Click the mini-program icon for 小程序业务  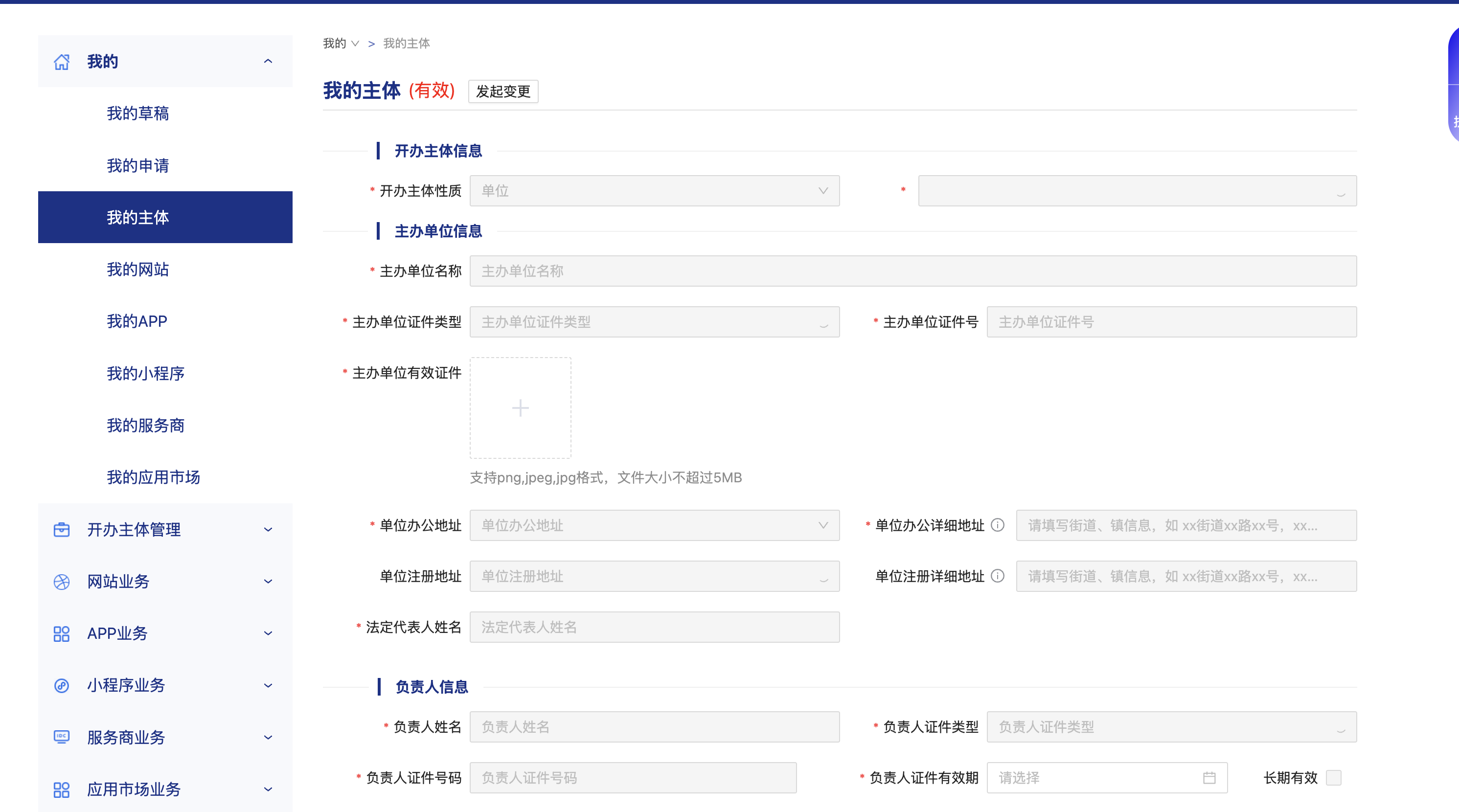point(61,686)
